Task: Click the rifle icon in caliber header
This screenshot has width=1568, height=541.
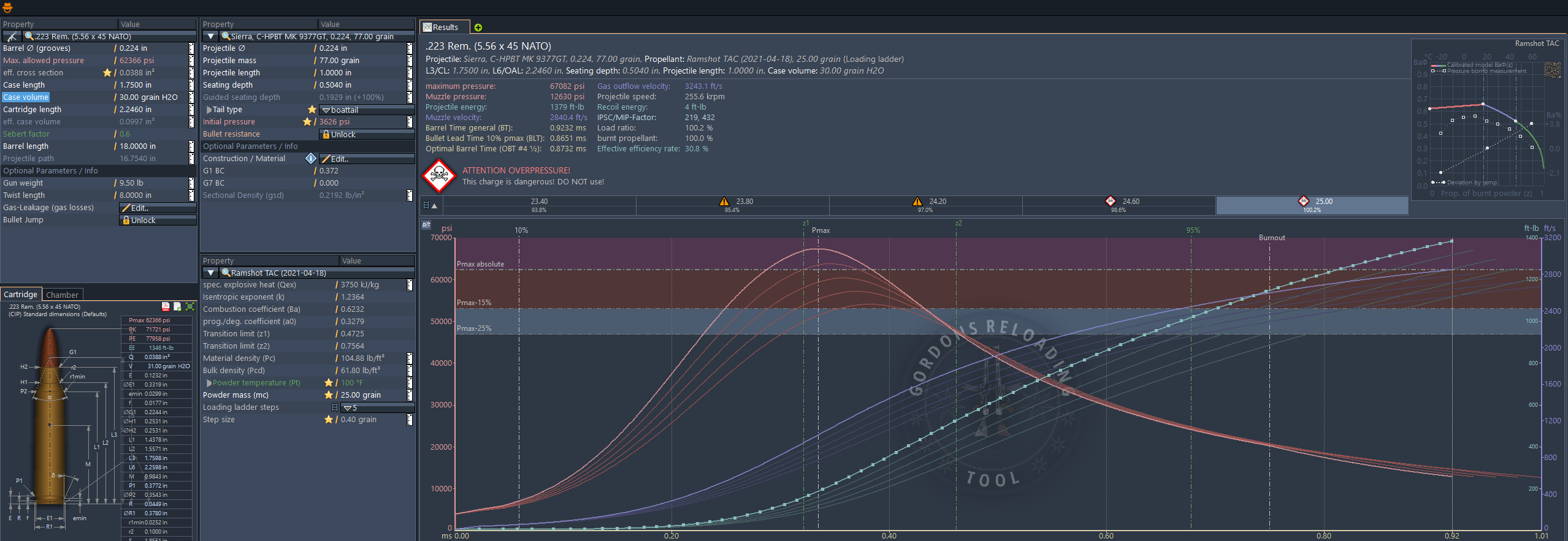Action: tap(11, 37)
